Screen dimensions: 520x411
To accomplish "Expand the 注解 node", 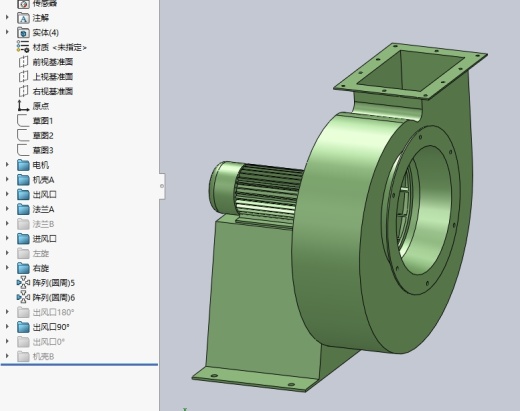I will tap(7, 17).
